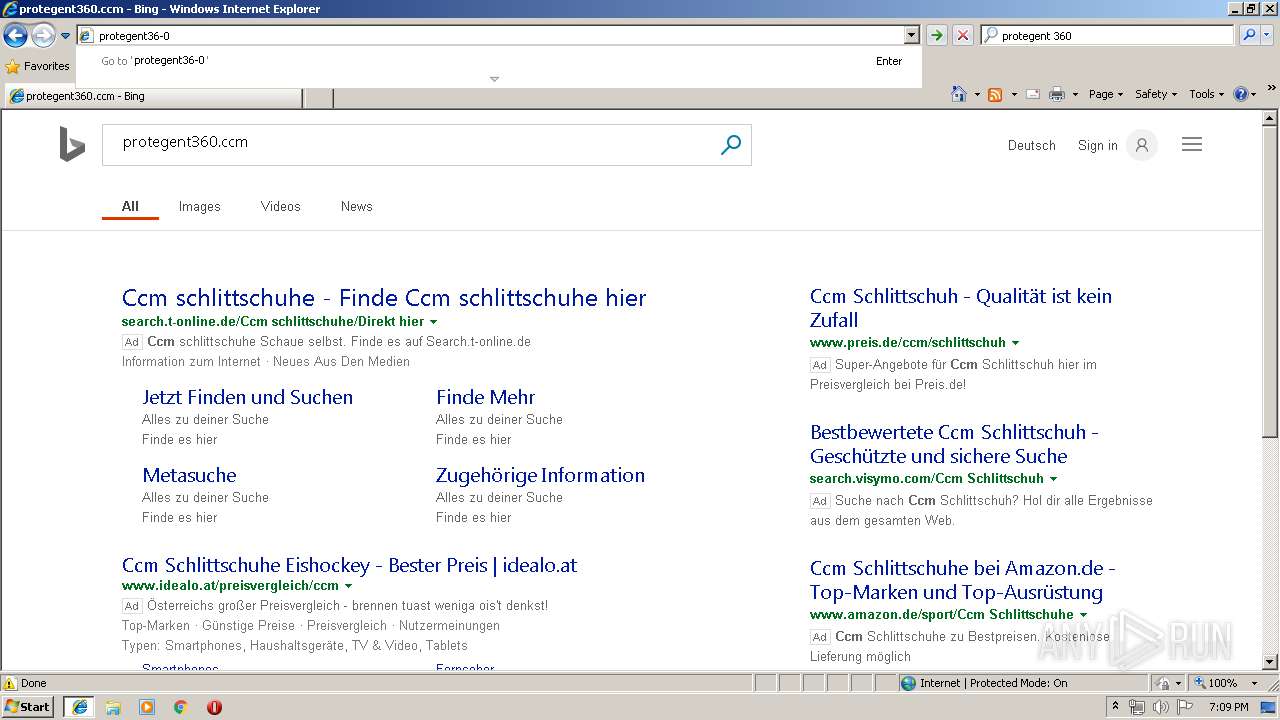Expand the command bar overflow chevron
Viewport: 1280px width, 720px height.
(1272, 90)
